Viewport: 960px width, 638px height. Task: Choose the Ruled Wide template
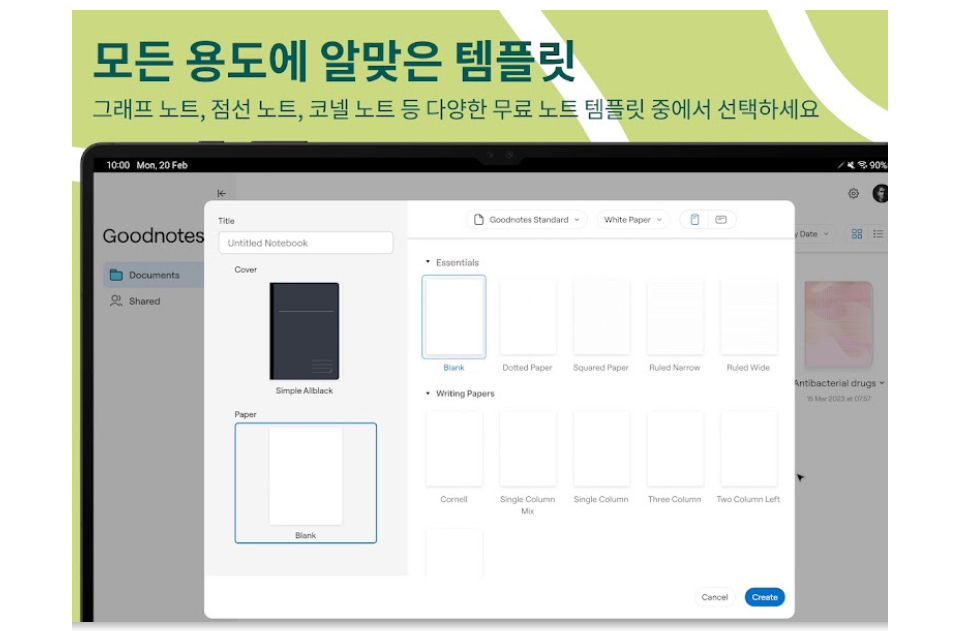(x=748, y=317)
